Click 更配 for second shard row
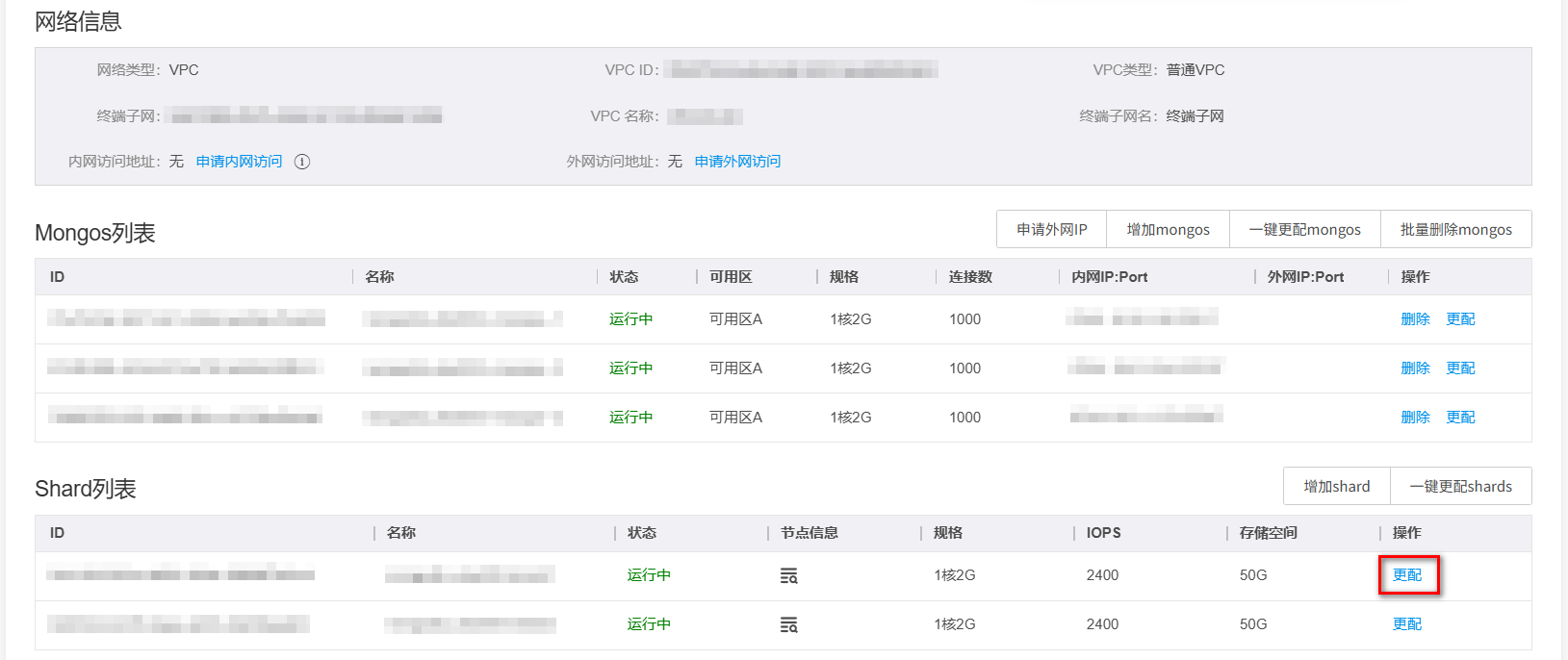 tap(1407, 624)
